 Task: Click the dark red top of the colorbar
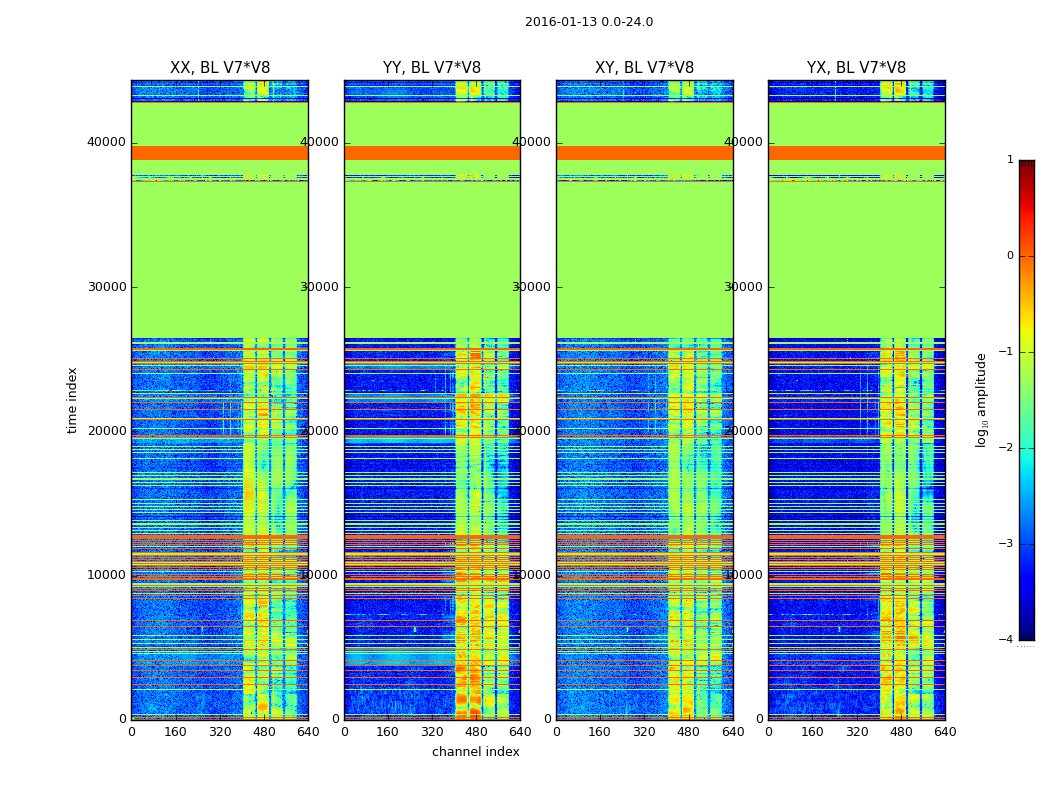(1027, 164)
